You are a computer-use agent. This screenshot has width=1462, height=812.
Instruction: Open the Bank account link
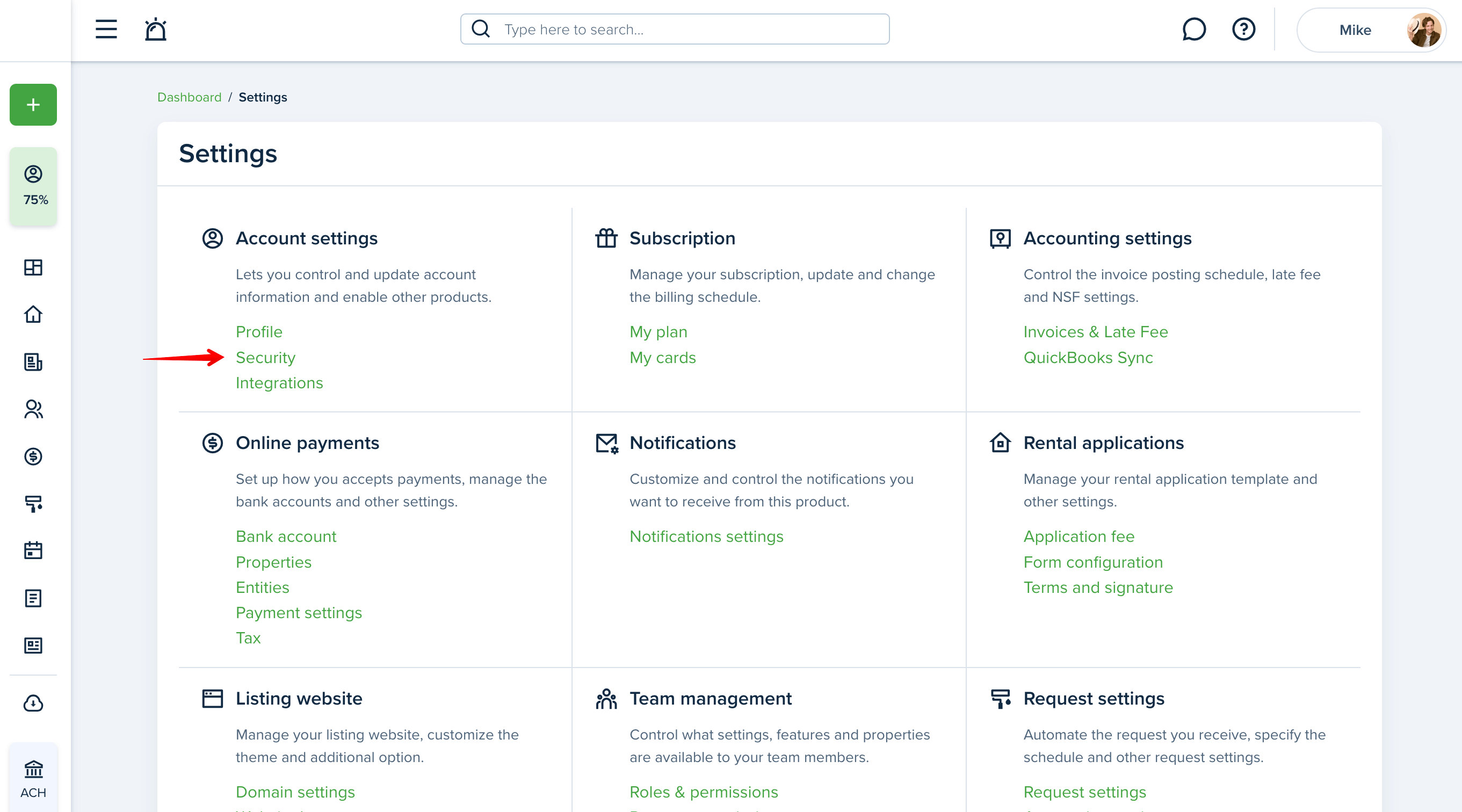[x=286, y=536]
